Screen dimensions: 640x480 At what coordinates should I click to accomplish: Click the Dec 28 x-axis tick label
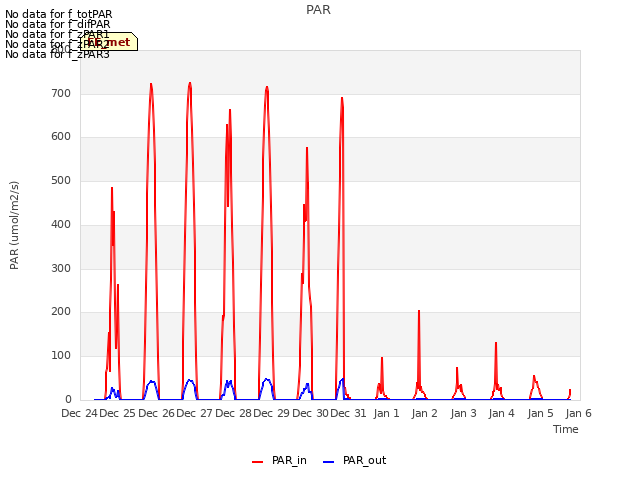(233, 413)
